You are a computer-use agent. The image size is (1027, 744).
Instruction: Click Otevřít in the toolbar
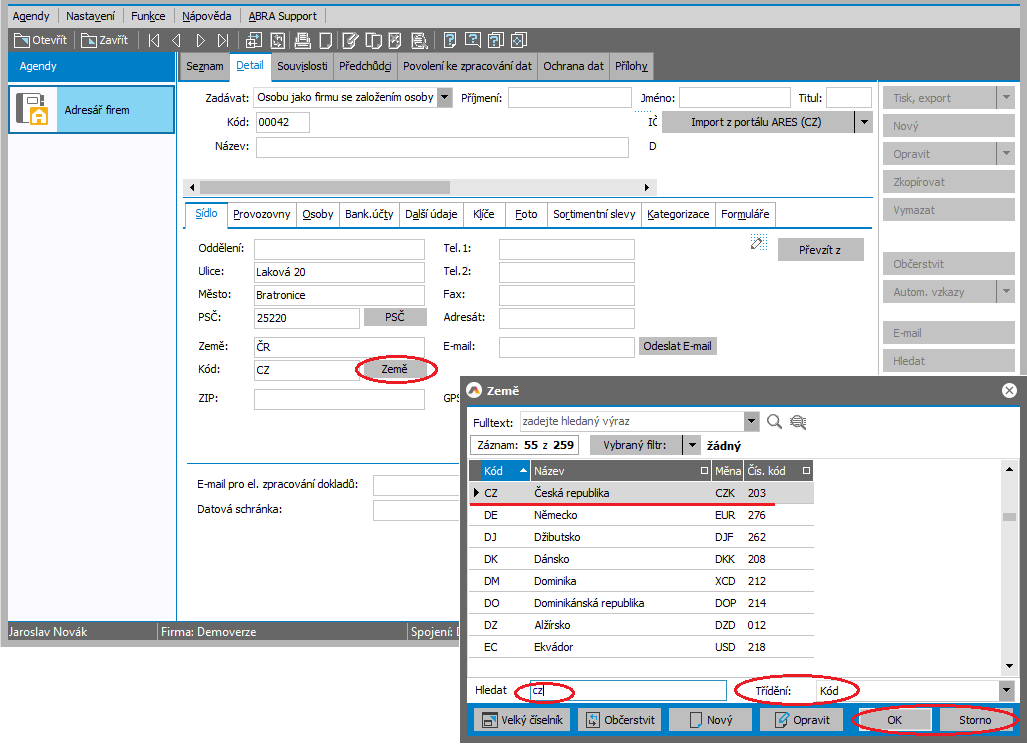pyautogui.click(x=41, y=41)
